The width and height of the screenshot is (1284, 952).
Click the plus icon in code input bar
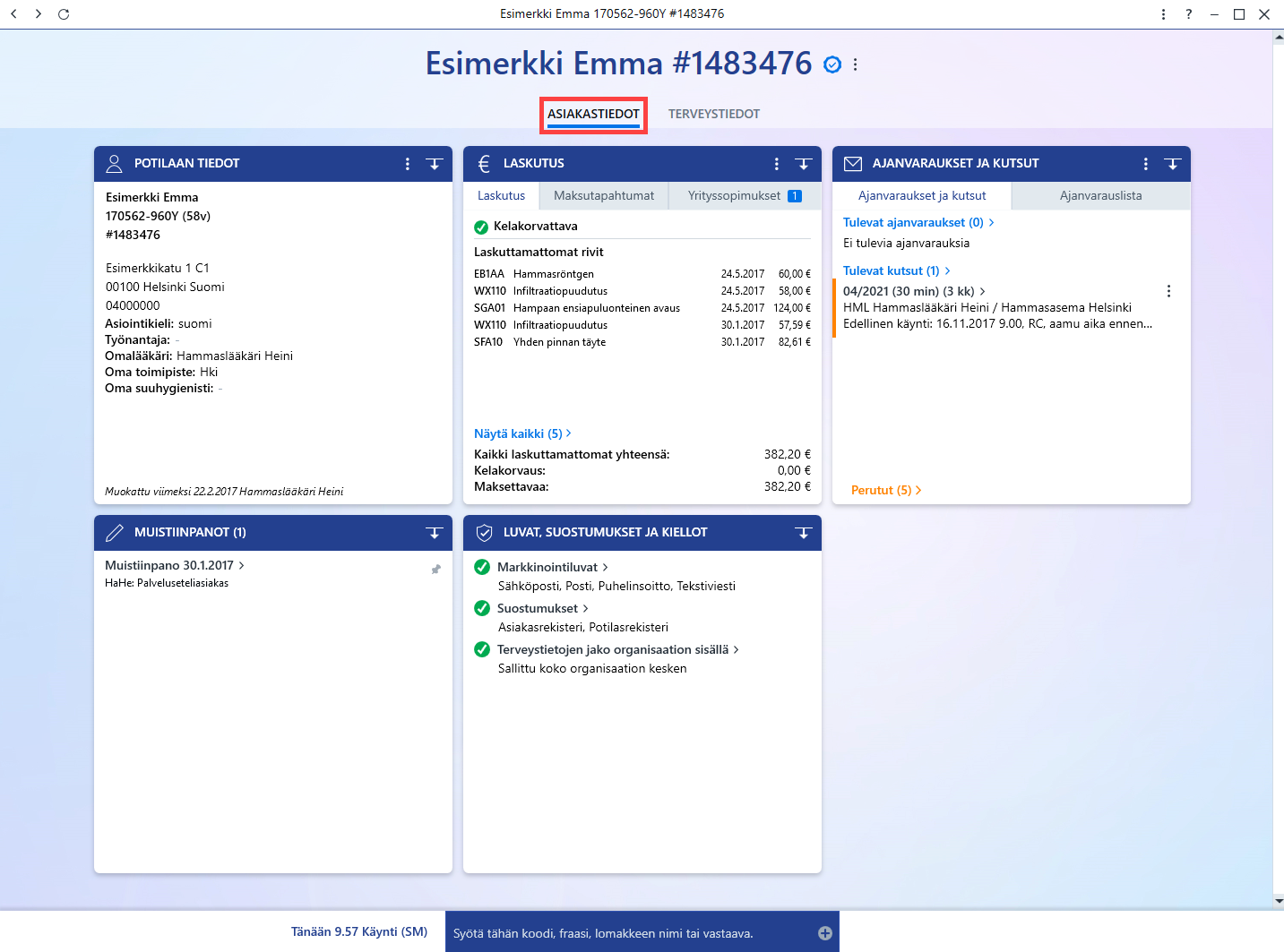825,933
